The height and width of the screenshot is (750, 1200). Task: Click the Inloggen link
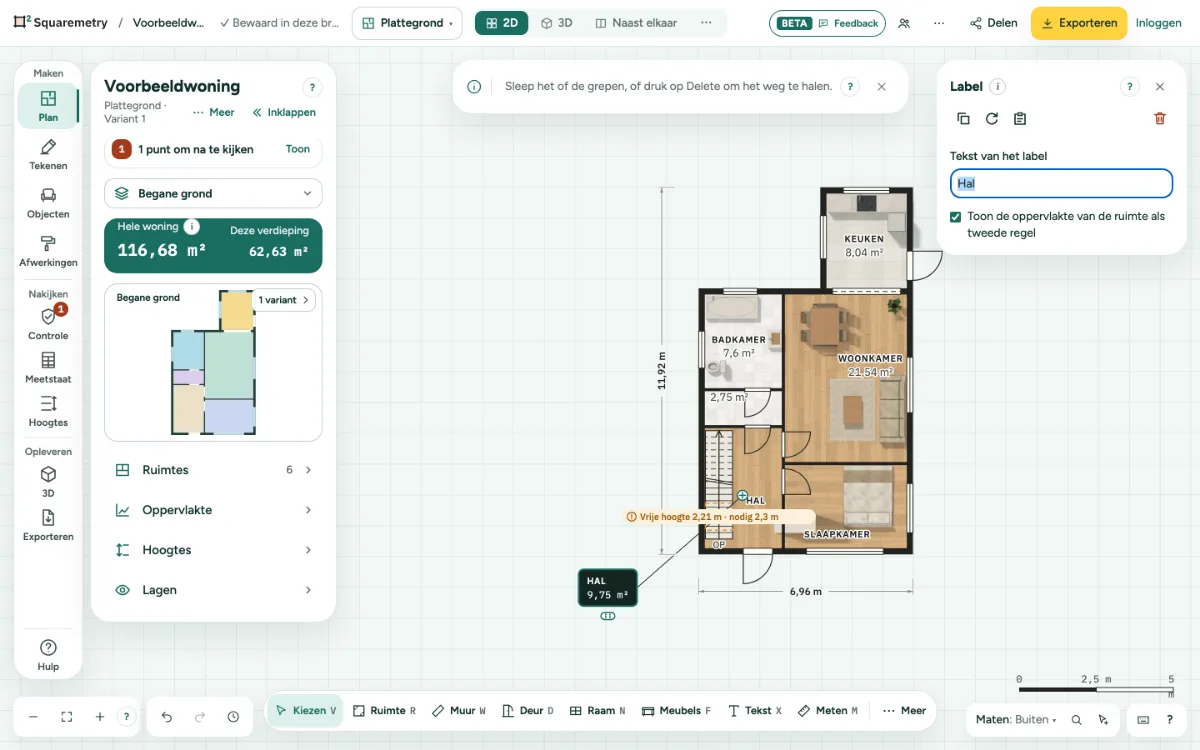pyautogui.click(x=1159, y=23)
